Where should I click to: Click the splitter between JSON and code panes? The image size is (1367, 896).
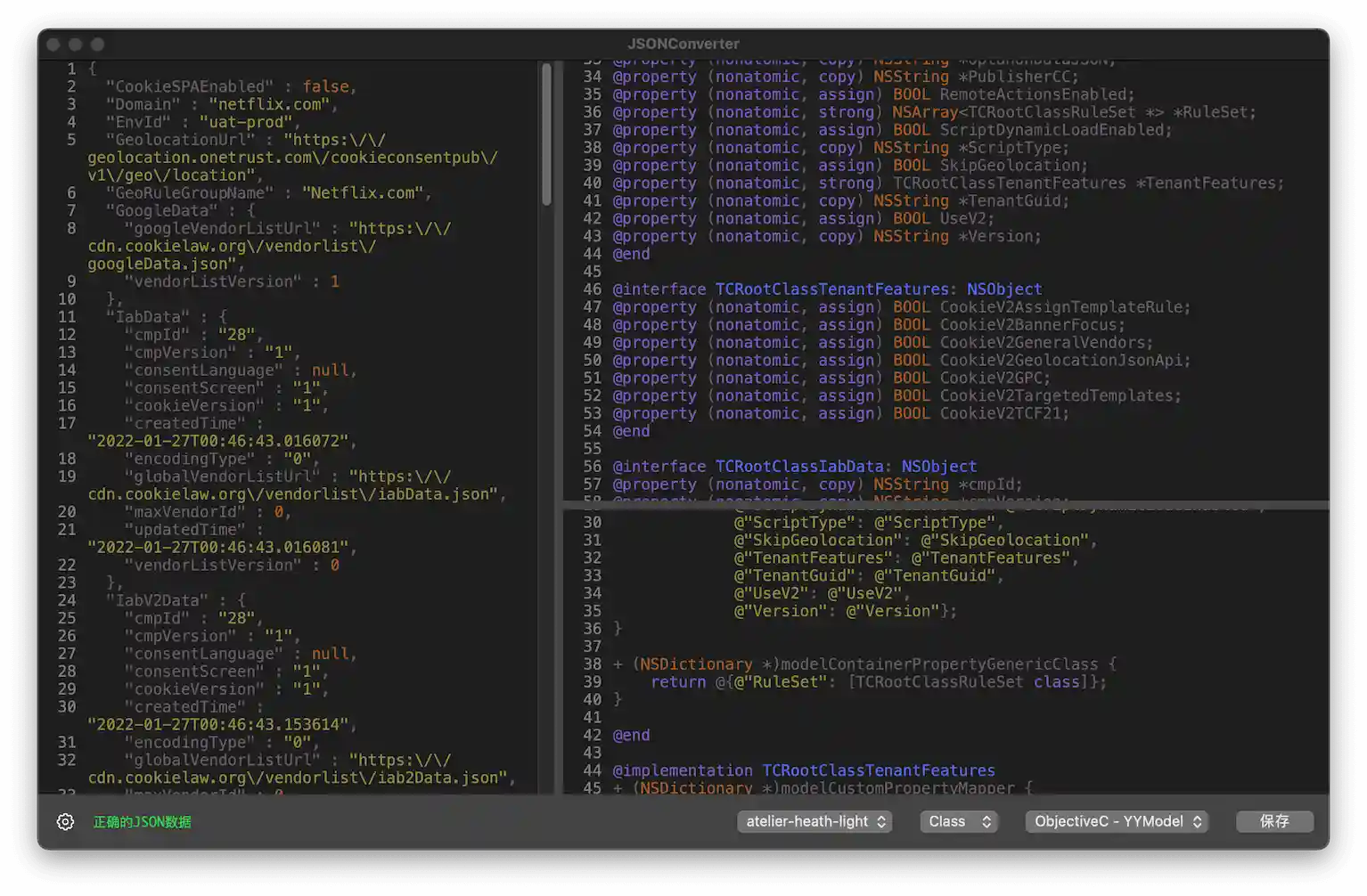[558, 428]
